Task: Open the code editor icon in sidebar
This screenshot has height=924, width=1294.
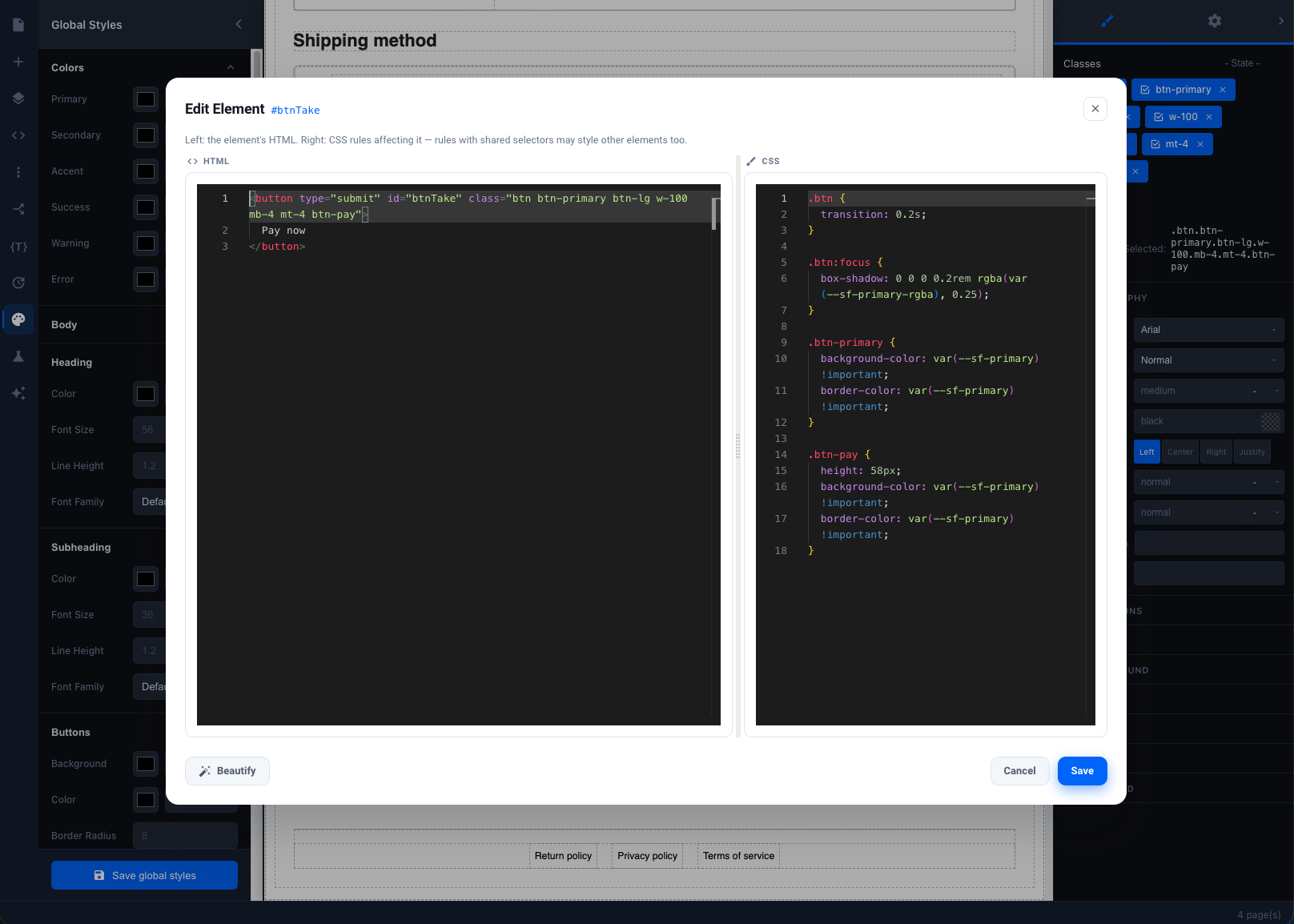Action: (x=18, y=135)
